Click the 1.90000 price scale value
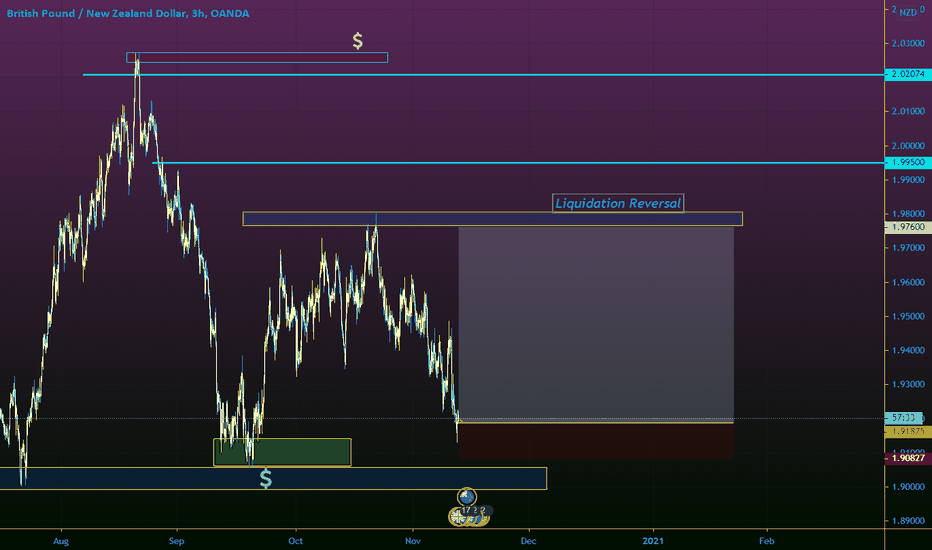The width and height of the screenshot is (932, 550). tap(908, 486)
